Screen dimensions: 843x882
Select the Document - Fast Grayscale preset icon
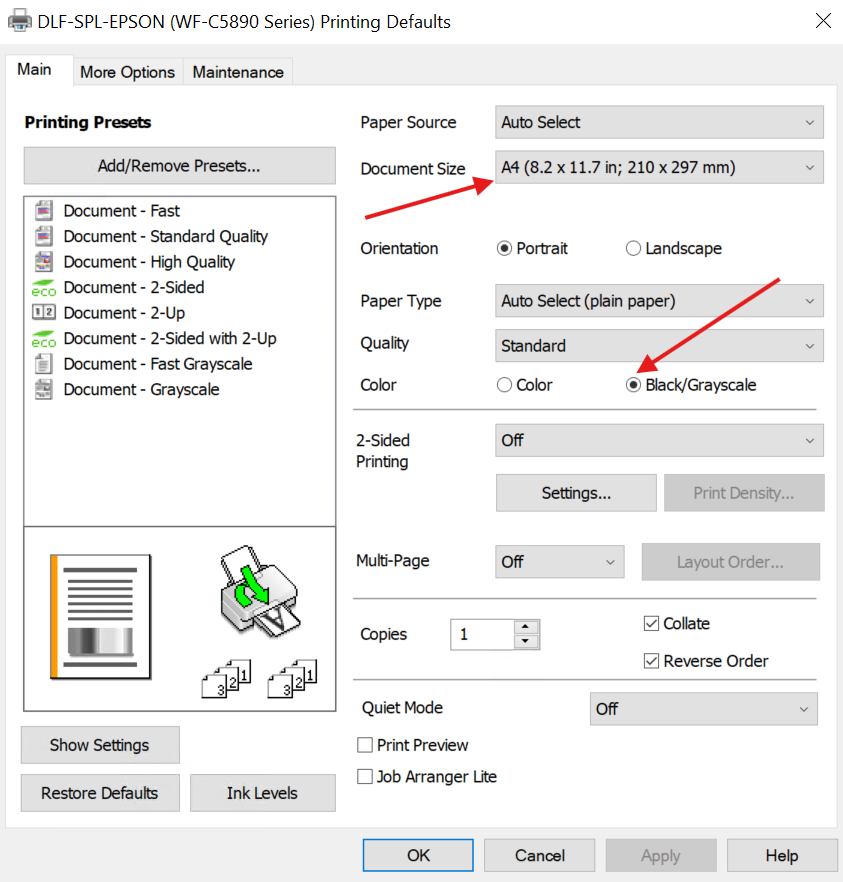43,364
